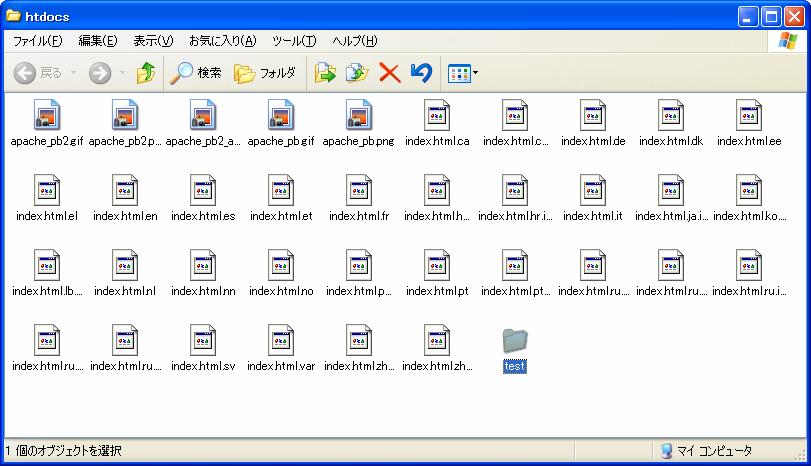This screenshot has width=811, height=466.
Task: Click the blue Undo arrow icon
Action: point(421,73)
